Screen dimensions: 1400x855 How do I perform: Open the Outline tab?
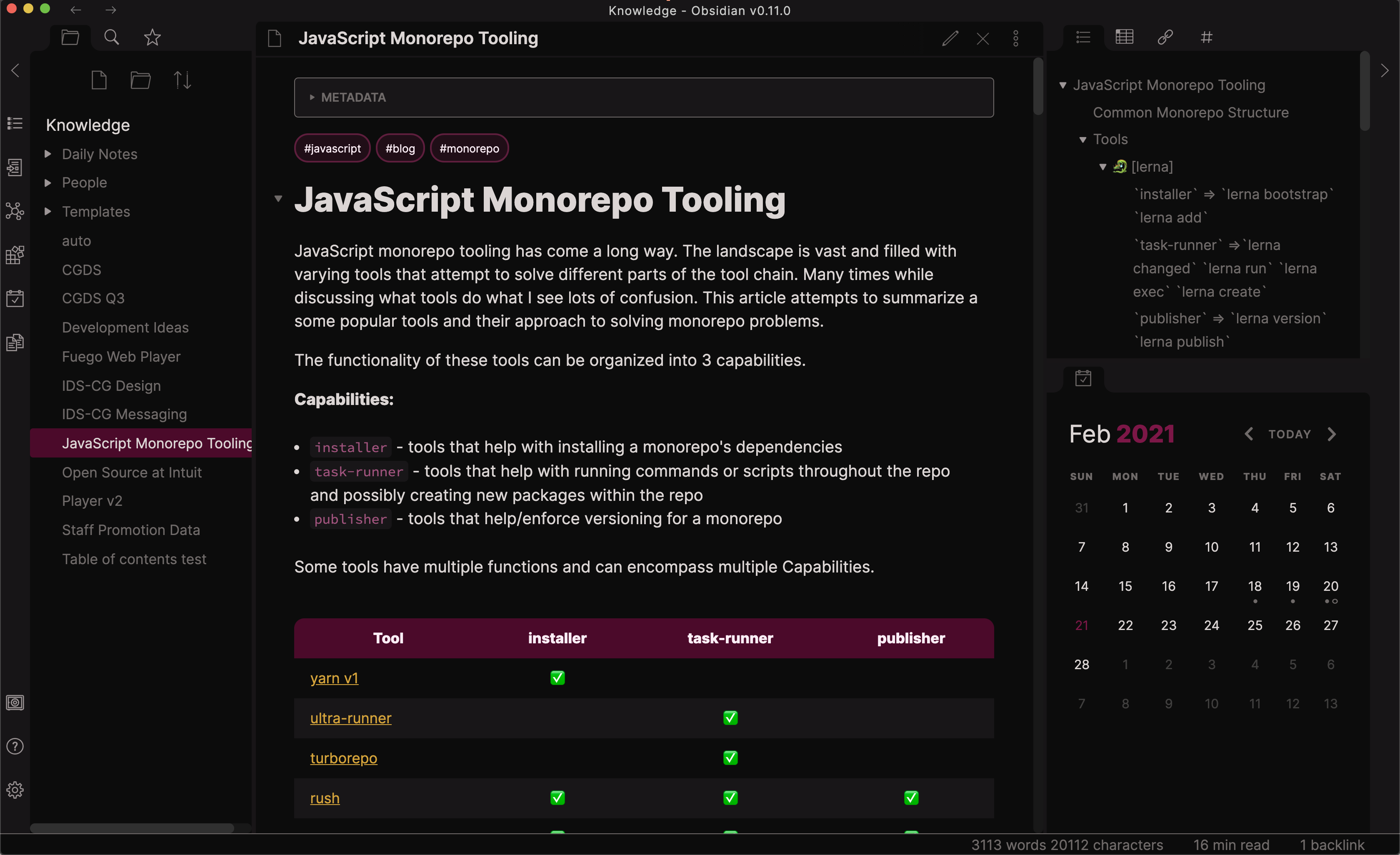[1083, 37]
